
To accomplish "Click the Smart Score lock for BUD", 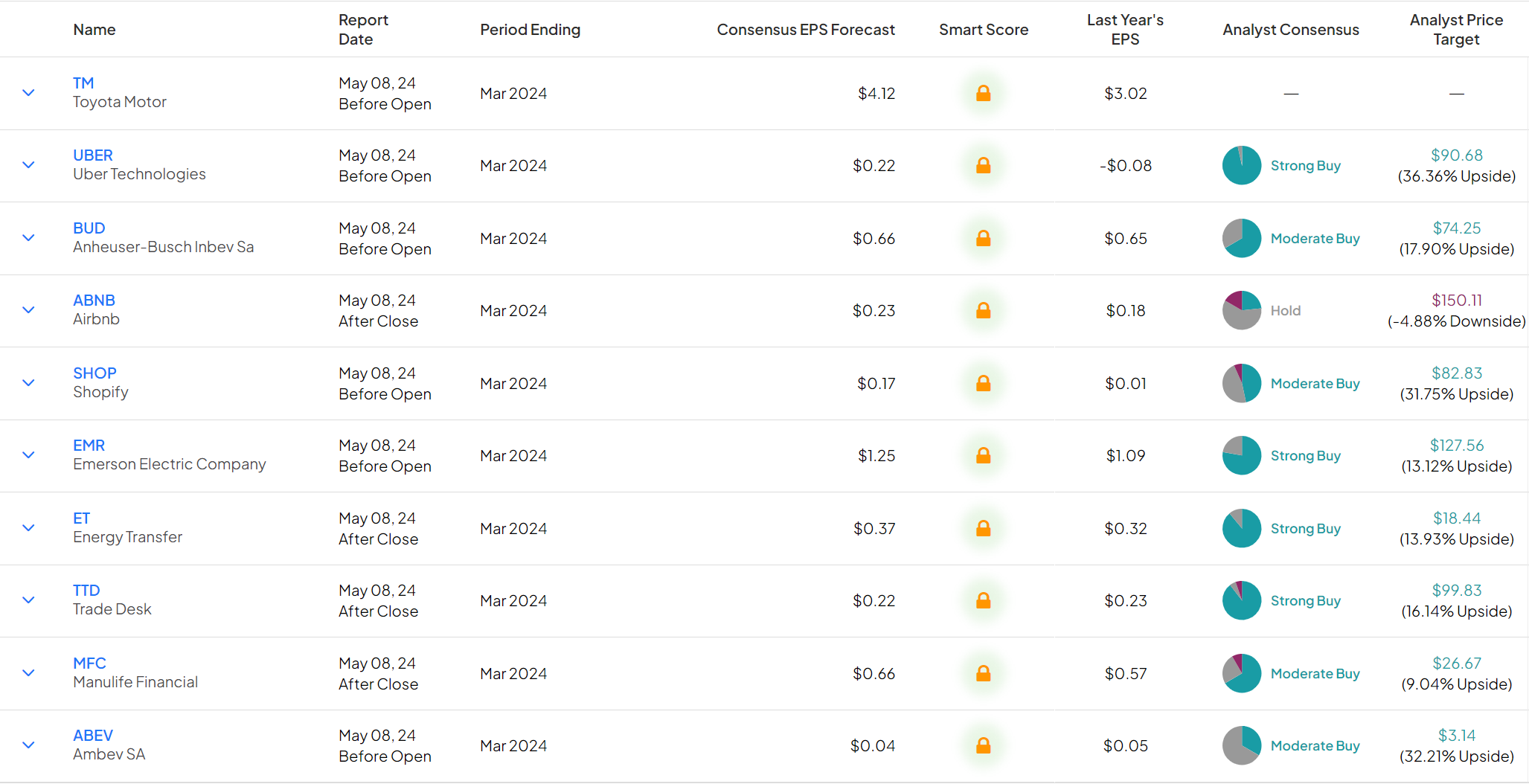I will 983,238.
